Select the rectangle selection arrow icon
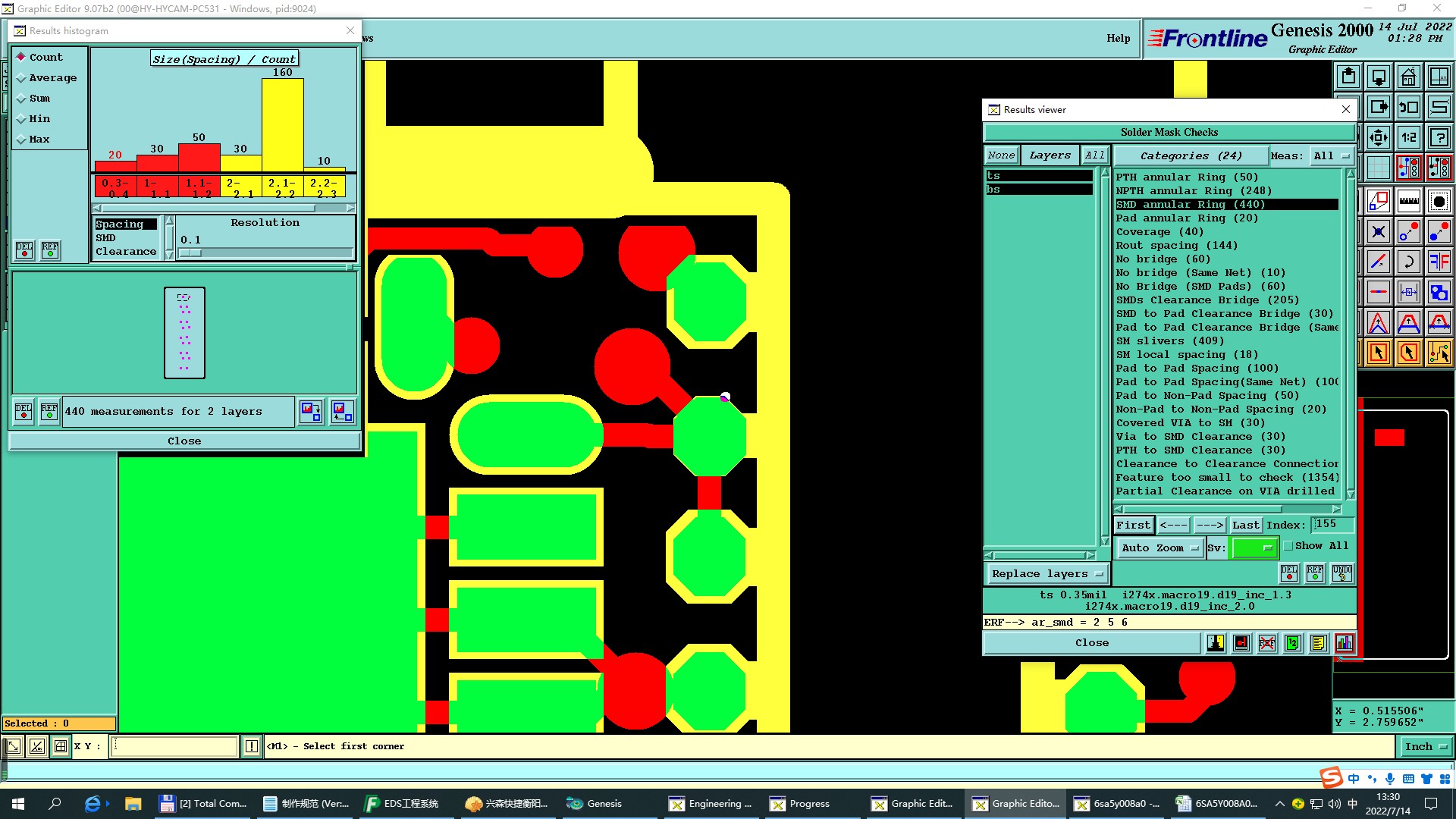The height and width of the screenshot is (819, 1456). pos(1379,353)
